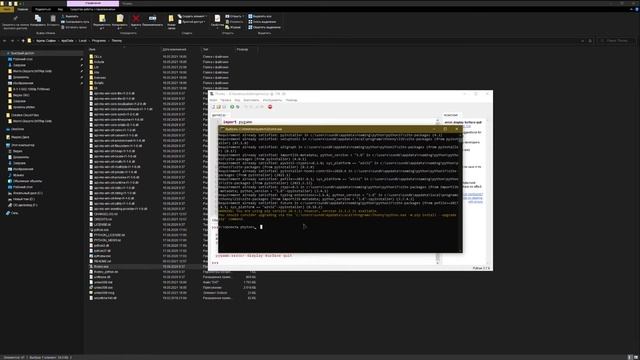Click the Explorer Back navigation arrow
640x360 pixels.
coord(4,41)
